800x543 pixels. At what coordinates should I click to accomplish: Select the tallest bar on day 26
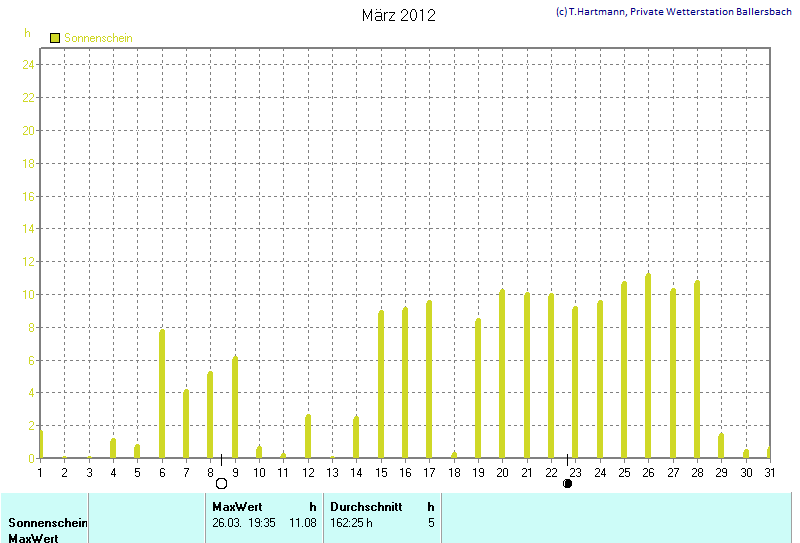click(x=648, y=365)
